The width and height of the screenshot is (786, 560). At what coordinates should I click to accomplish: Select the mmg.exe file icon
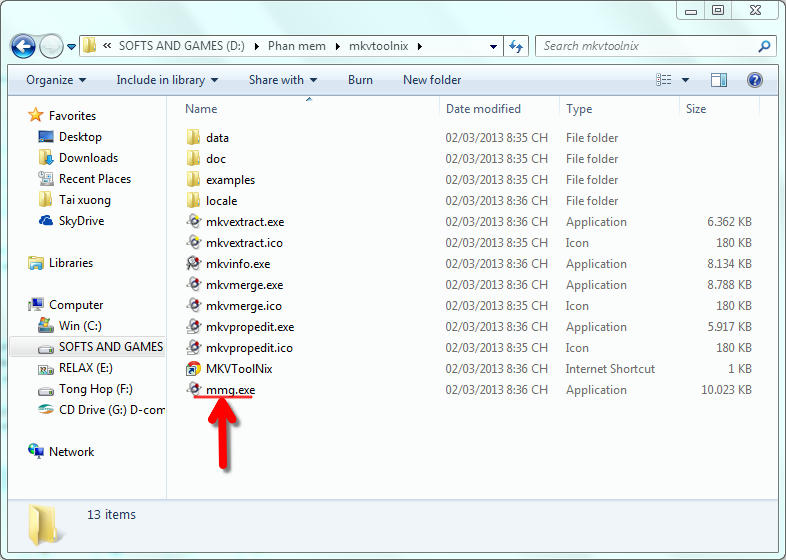coord(193,389)
